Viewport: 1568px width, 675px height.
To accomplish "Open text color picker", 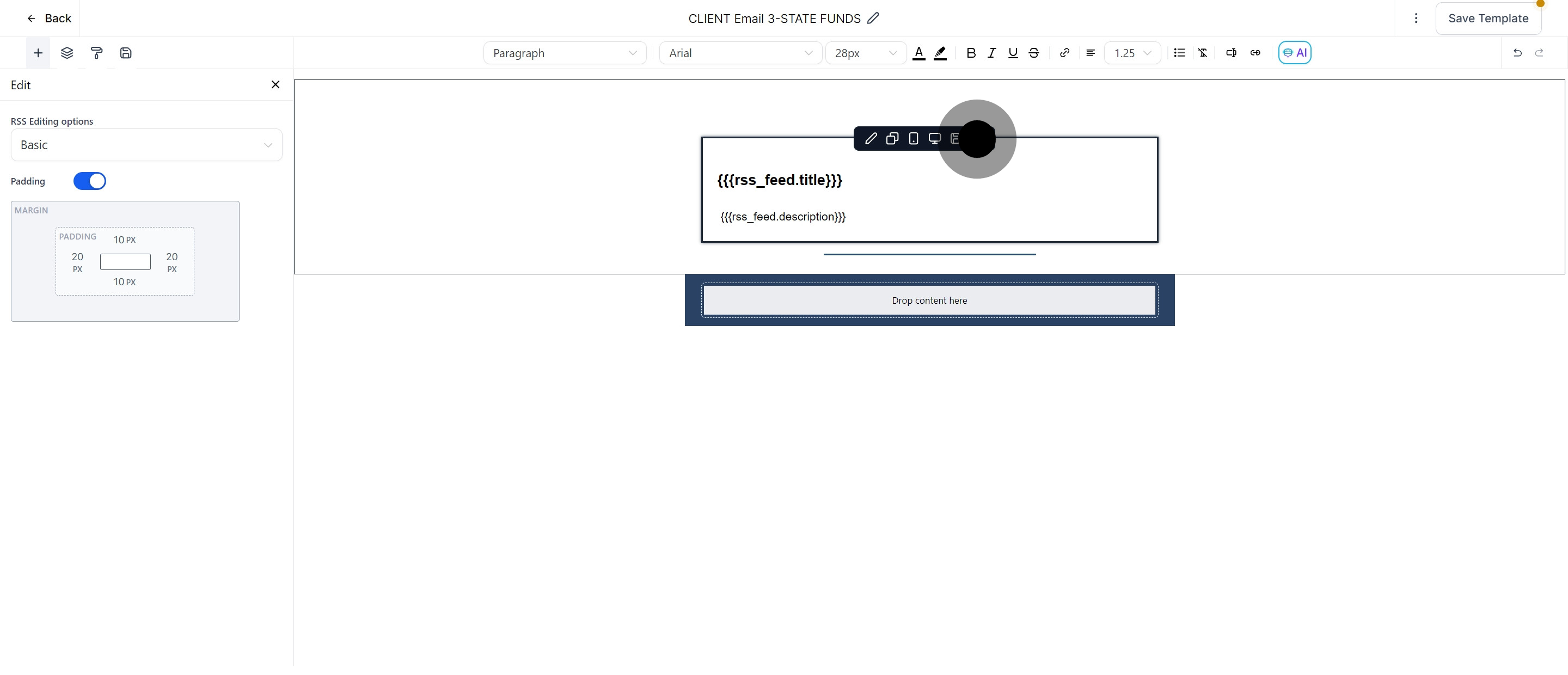I will click(x=919, y=53).
